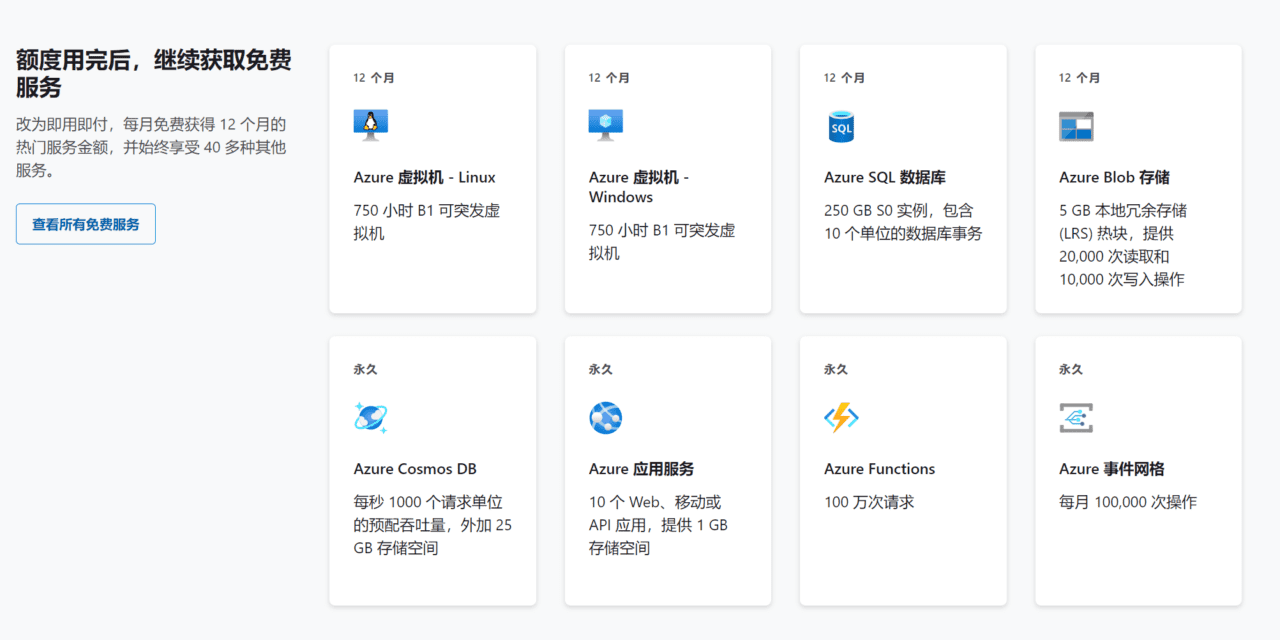The height and width of the screenshot is (640, 1280).
Task: Open the Azure Blob 存储 icon
Action: tap(1076, 126)
